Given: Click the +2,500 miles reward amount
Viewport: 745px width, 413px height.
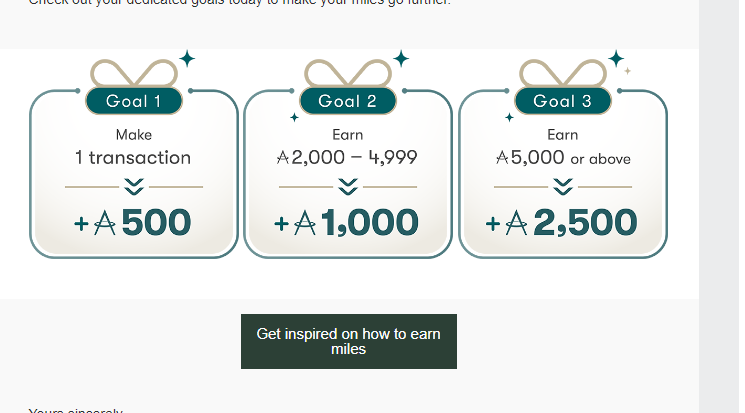Looking at the screenshot, I should [x=562, y=223].
